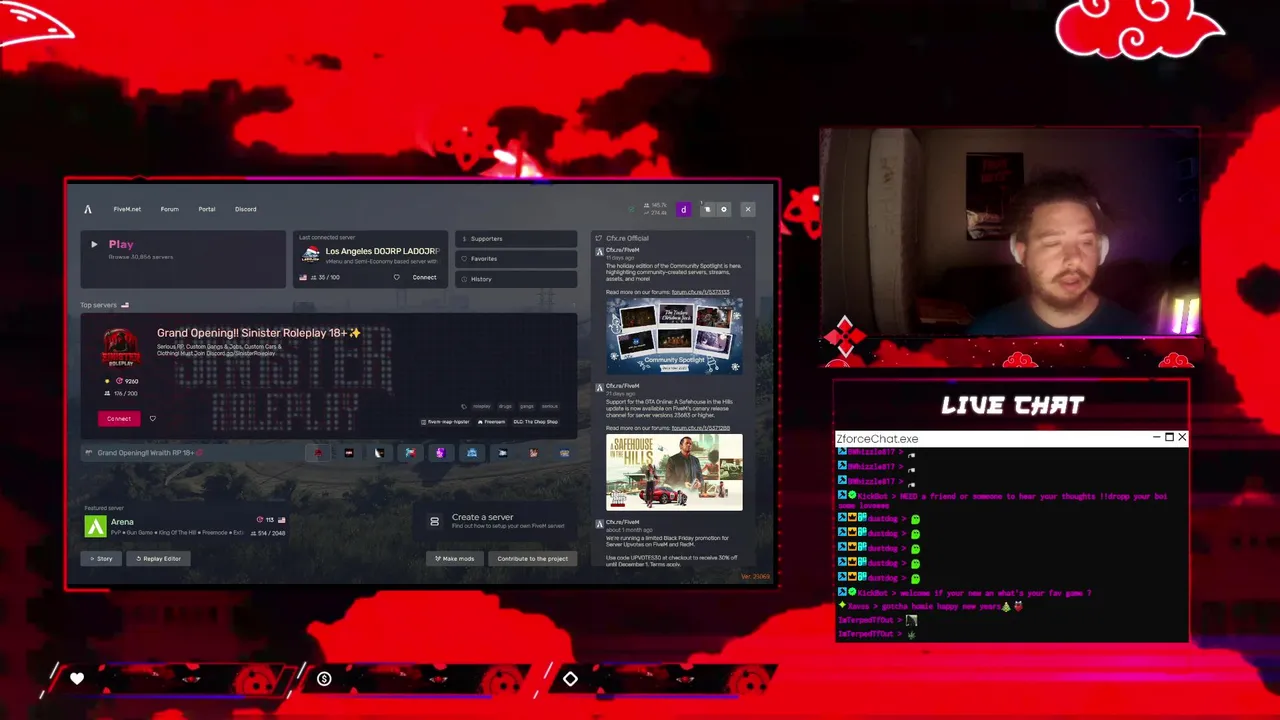
Task: Open the Forum navigation link
Action: (170, 209)
